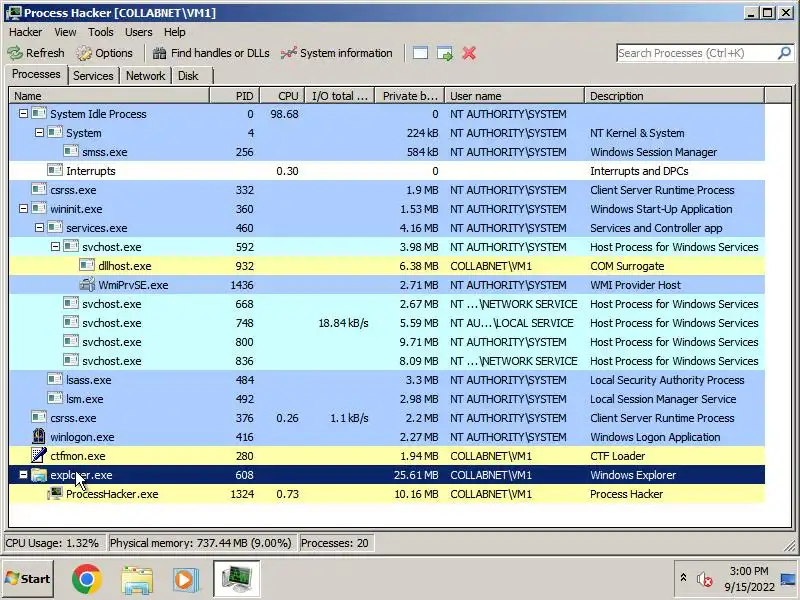Click the find window toolbar icon
800x600 pixels.
[420, 53]
